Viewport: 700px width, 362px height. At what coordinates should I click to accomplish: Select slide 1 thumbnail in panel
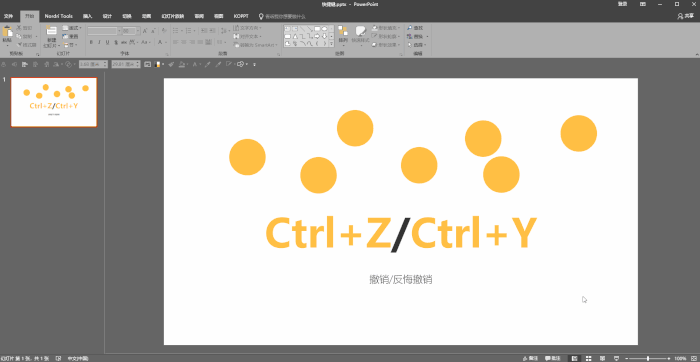(x=54, y=102)
